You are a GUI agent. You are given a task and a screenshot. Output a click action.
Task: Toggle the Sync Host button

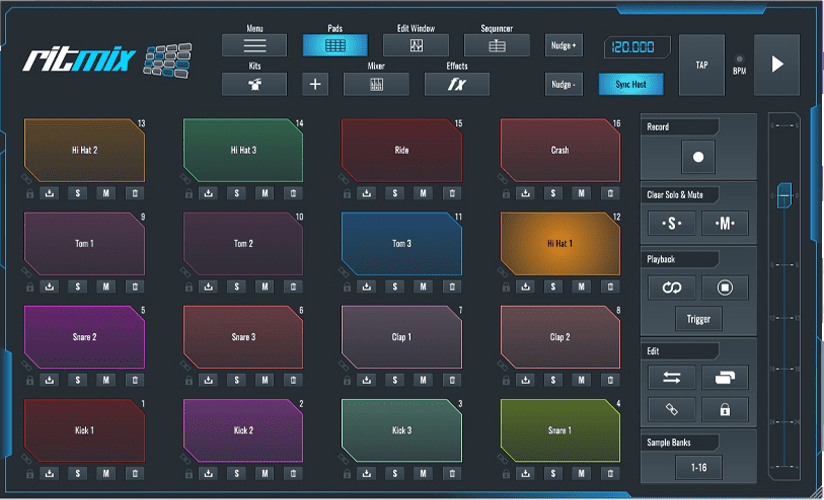[631, 84]
